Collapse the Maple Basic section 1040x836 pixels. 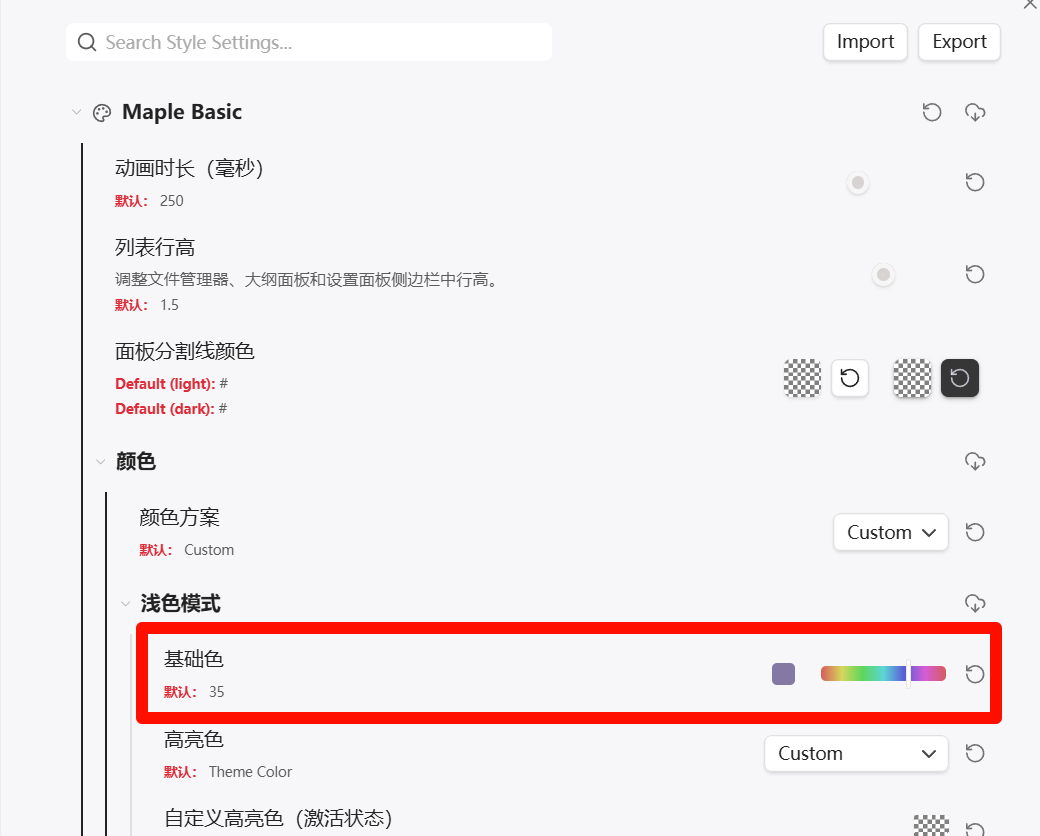point(77,112)
